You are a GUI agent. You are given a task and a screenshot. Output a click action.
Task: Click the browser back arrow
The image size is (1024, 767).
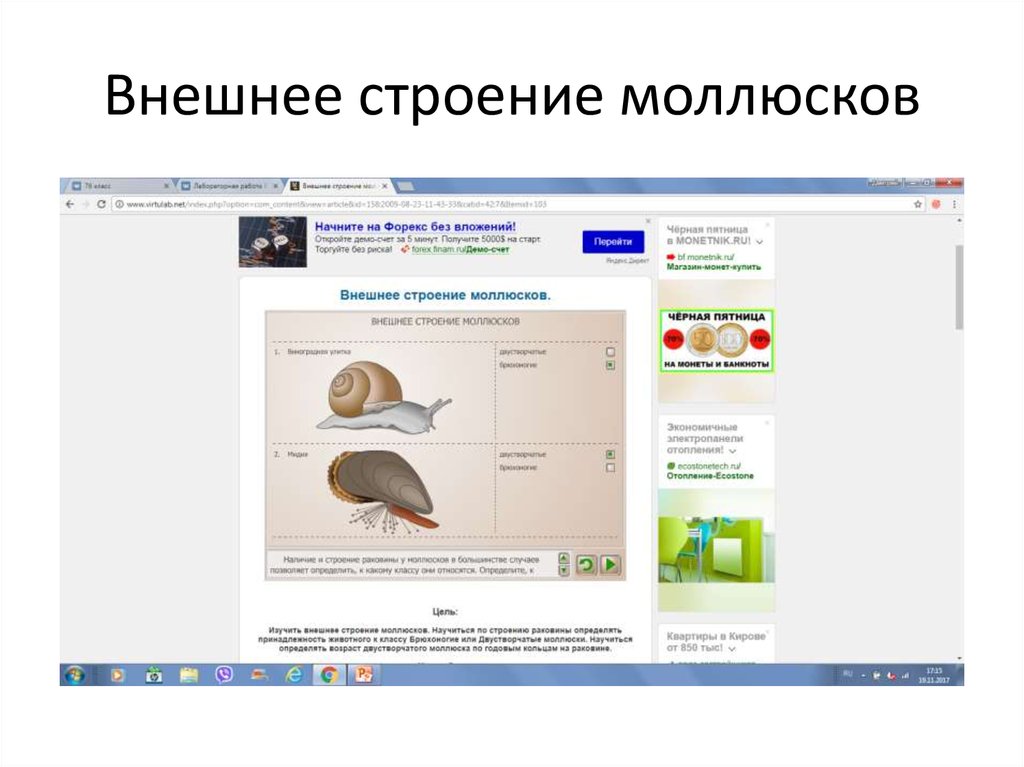pyautogui.click(x=68, y=202)
